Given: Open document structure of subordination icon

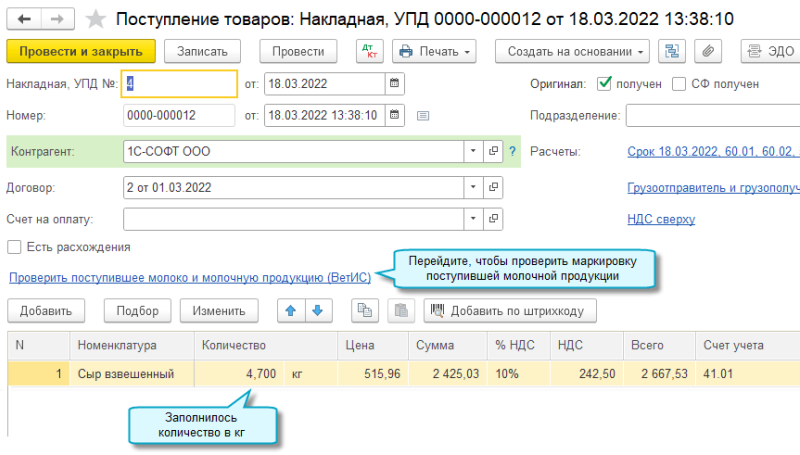Looking at the screenshot, I should click(x=671, y=52).
